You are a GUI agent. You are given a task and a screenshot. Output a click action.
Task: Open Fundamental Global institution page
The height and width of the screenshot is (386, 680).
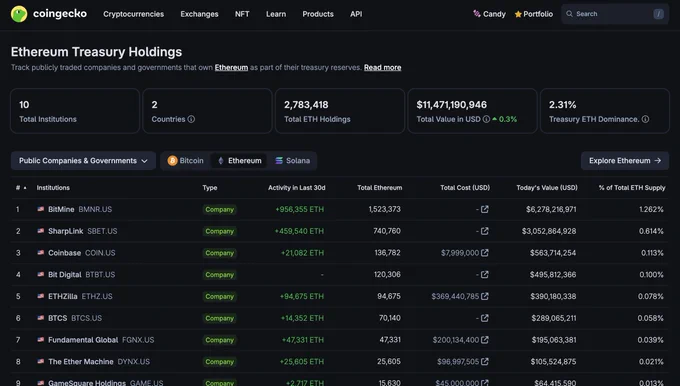coord(83,340)
